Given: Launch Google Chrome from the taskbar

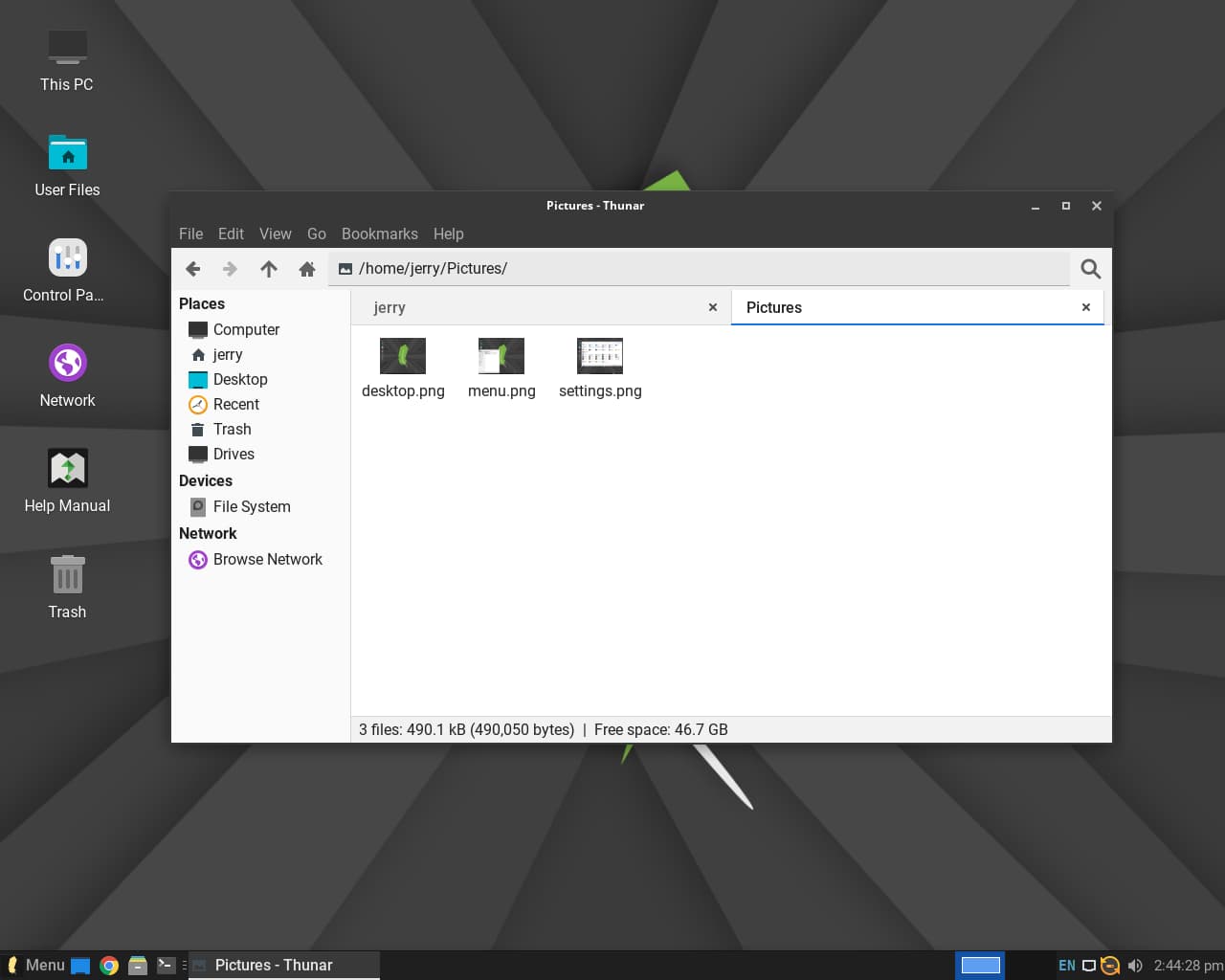Looking at the screenshot, I should point(109,965).
